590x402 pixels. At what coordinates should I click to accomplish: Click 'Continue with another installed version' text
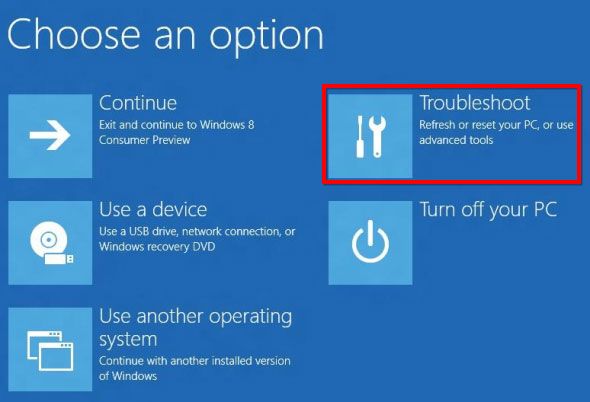pos(195,361)
